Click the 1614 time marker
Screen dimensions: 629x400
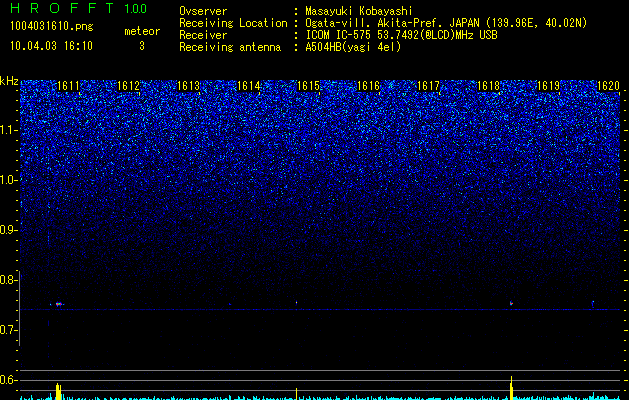point(249,86)
